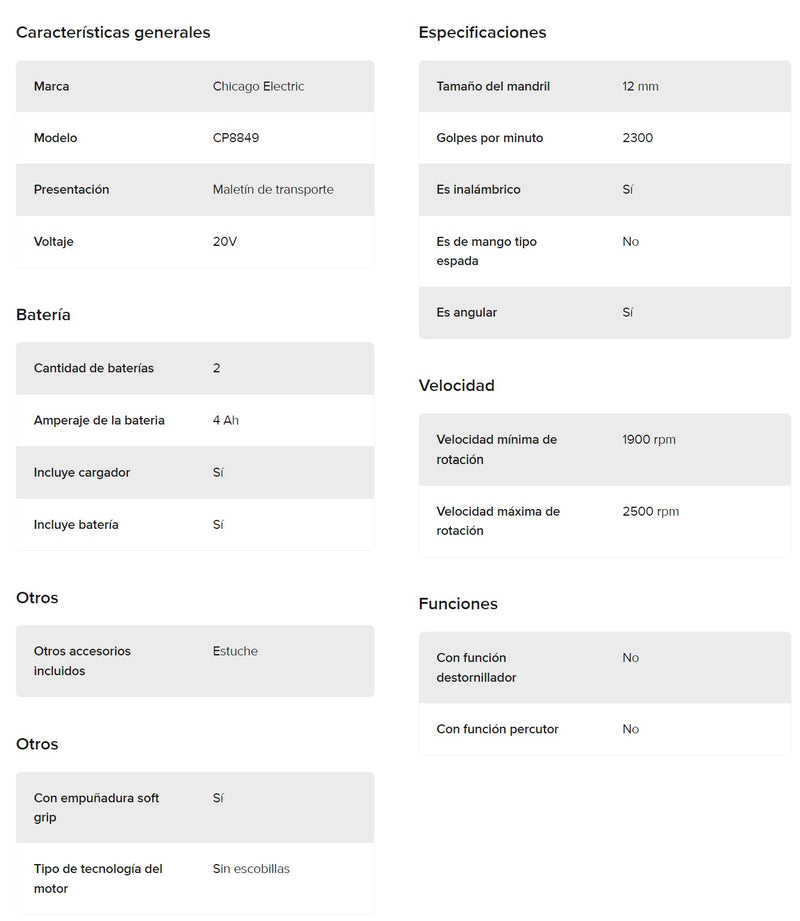This screenshot has height=921, width=800.
Task: Select the Cantidad de baterías row label
Action: [x=94, y=368]
